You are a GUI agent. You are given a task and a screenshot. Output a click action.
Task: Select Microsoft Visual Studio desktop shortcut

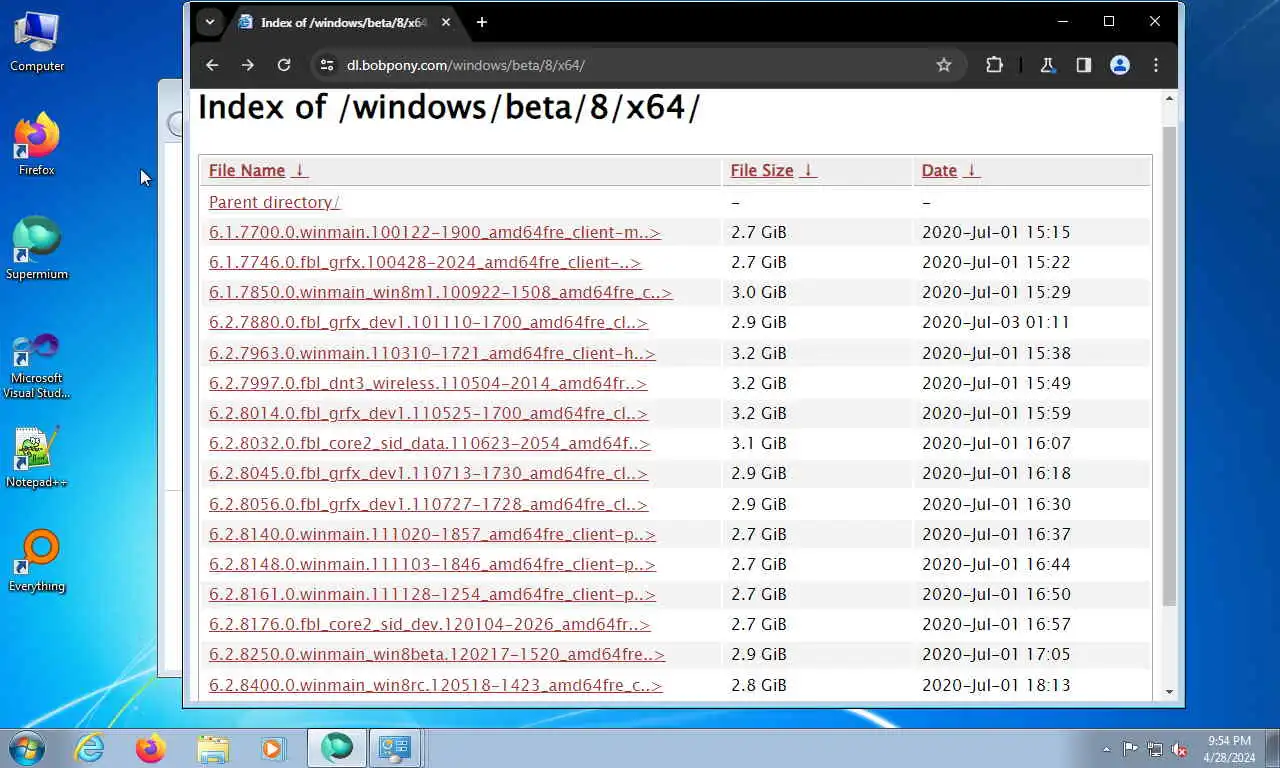click(x=37, y=365)
